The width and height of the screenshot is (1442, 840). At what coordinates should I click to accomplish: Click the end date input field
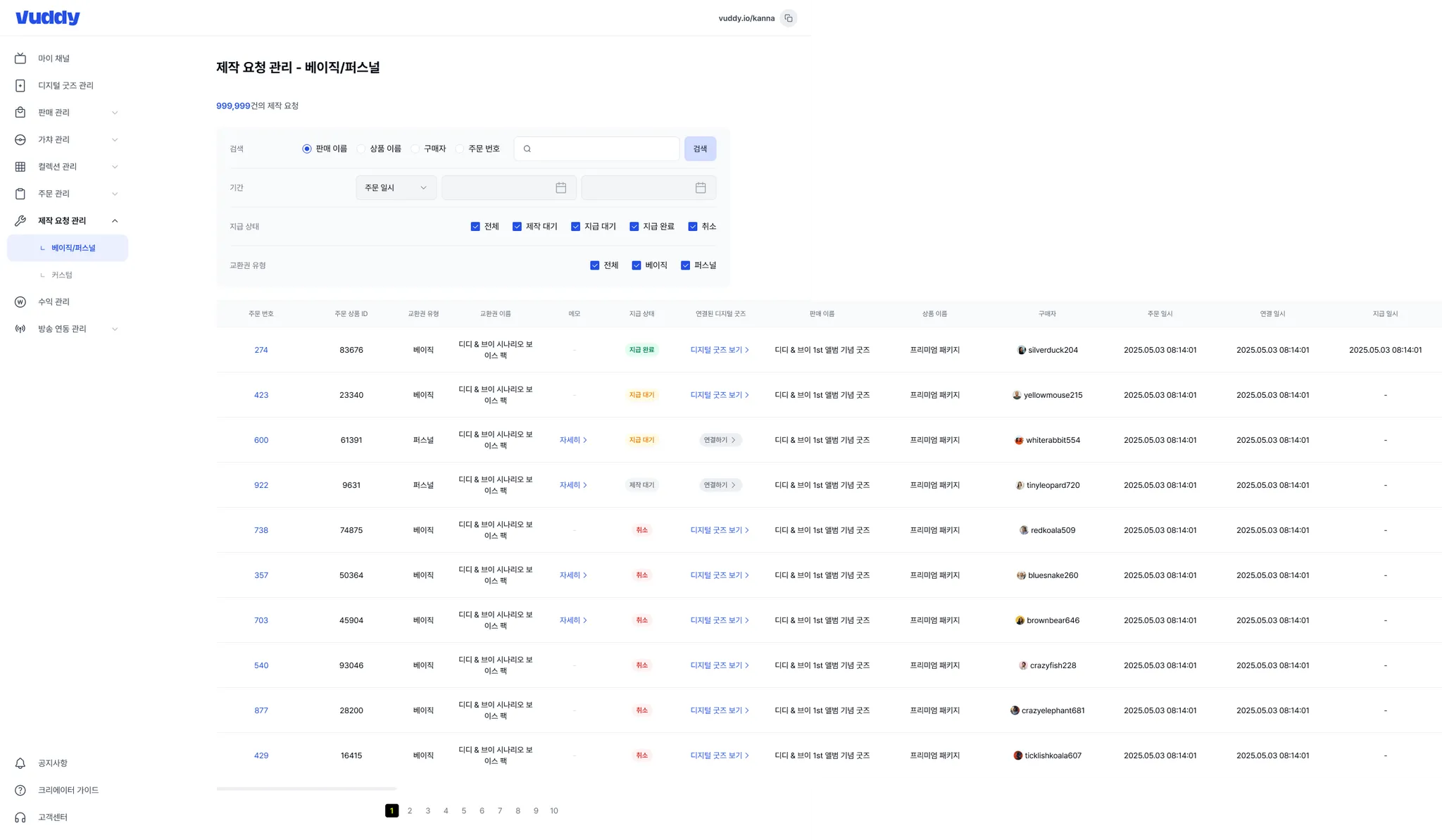tap(648, 188)
